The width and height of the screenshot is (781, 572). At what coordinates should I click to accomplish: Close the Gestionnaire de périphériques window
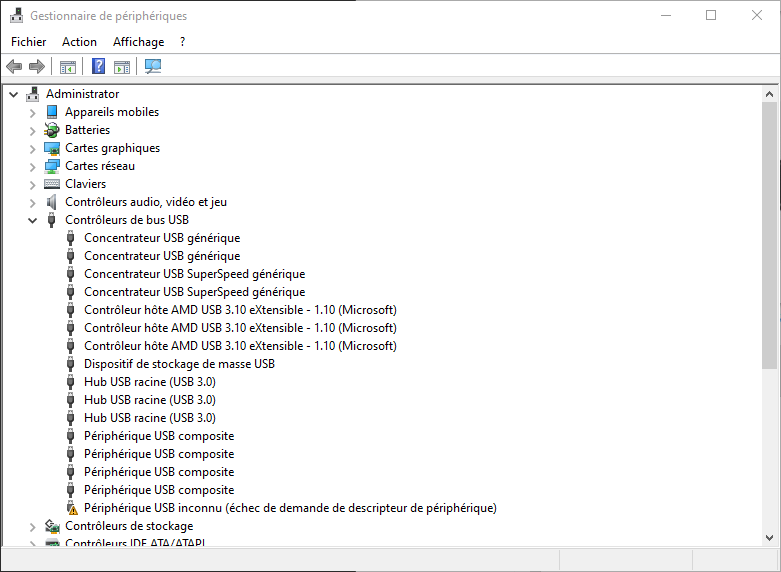(x=757, y=15)
